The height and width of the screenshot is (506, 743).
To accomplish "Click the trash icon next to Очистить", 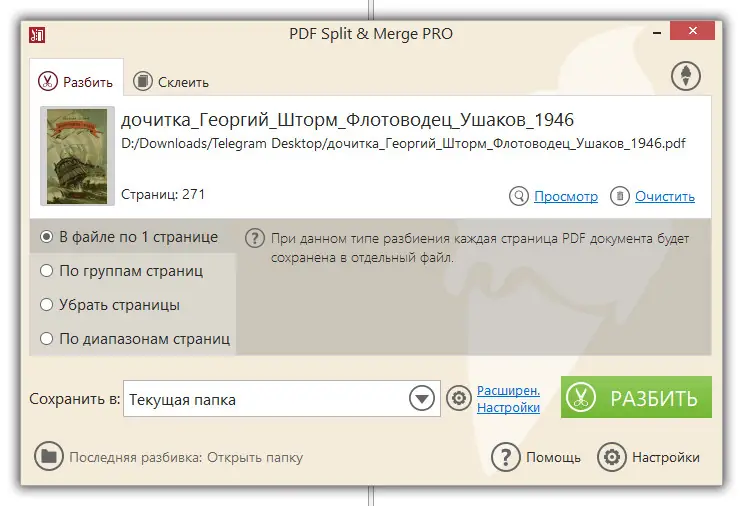I will pos(619,196).
